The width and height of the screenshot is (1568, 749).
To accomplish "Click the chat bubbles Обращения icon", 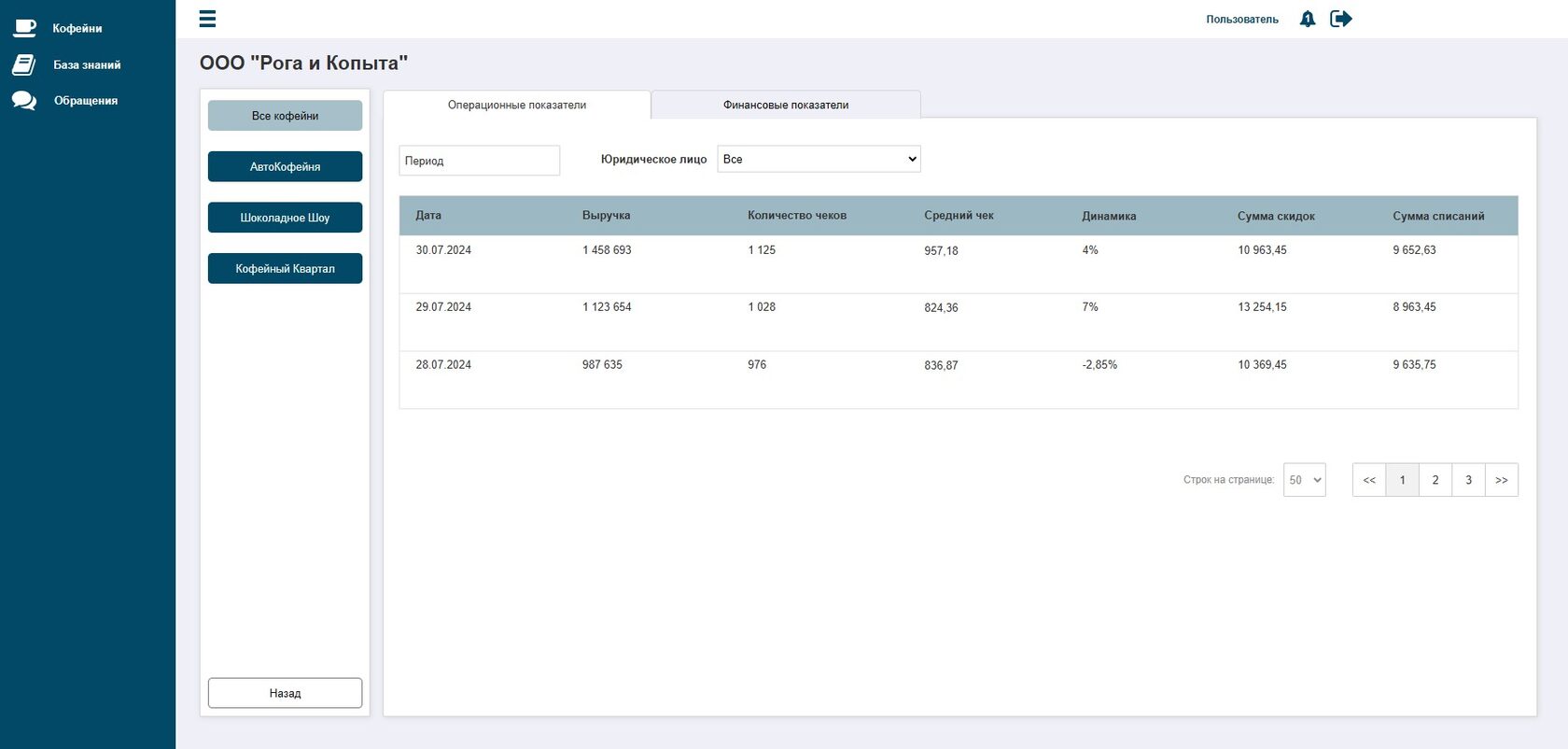I will pos(24,101).
